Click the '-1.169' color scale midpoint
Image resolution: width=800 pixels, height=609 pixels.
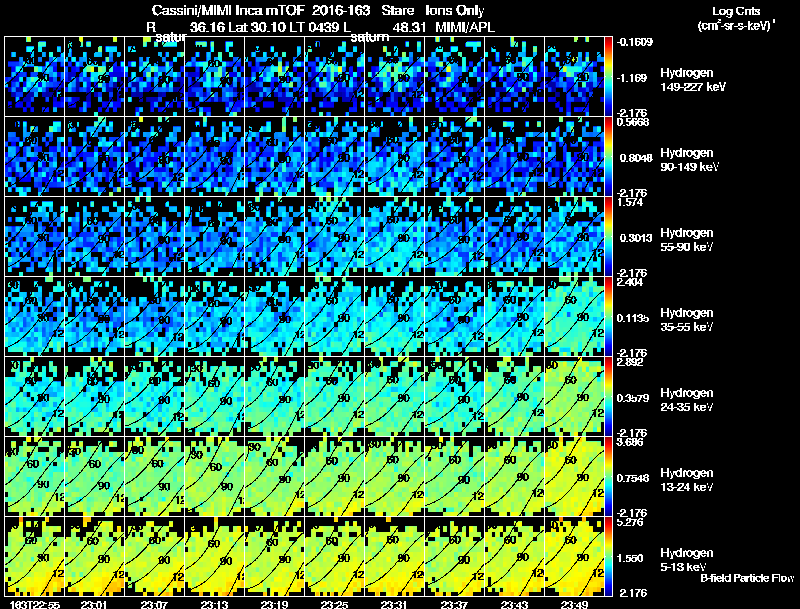point(632,78)
